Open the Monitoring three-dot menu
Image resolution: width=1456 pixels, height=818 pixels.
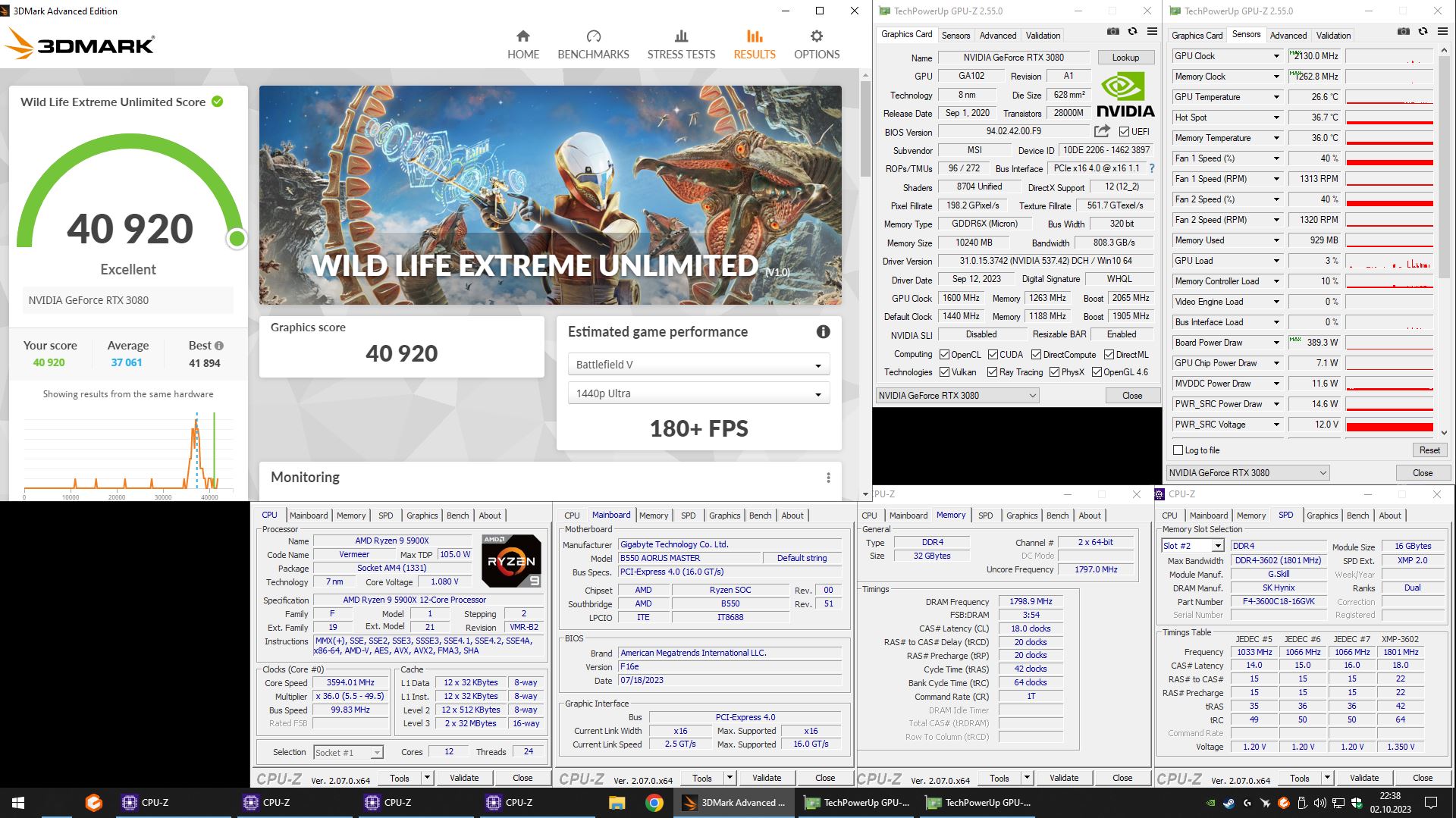(x=828, y=478)
